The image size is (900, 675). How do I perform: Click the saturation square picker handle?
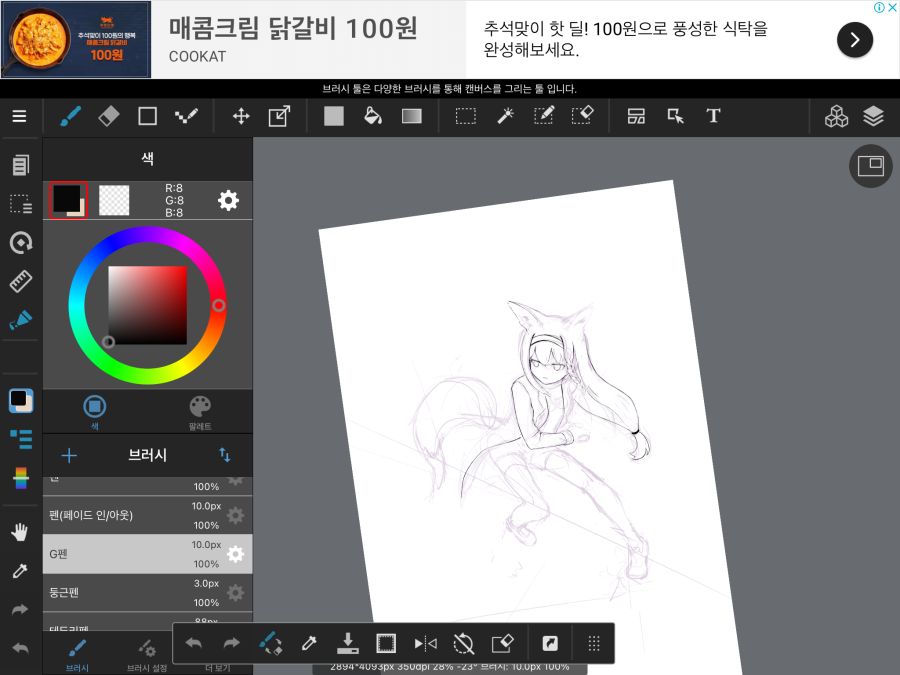pos(108,342)
